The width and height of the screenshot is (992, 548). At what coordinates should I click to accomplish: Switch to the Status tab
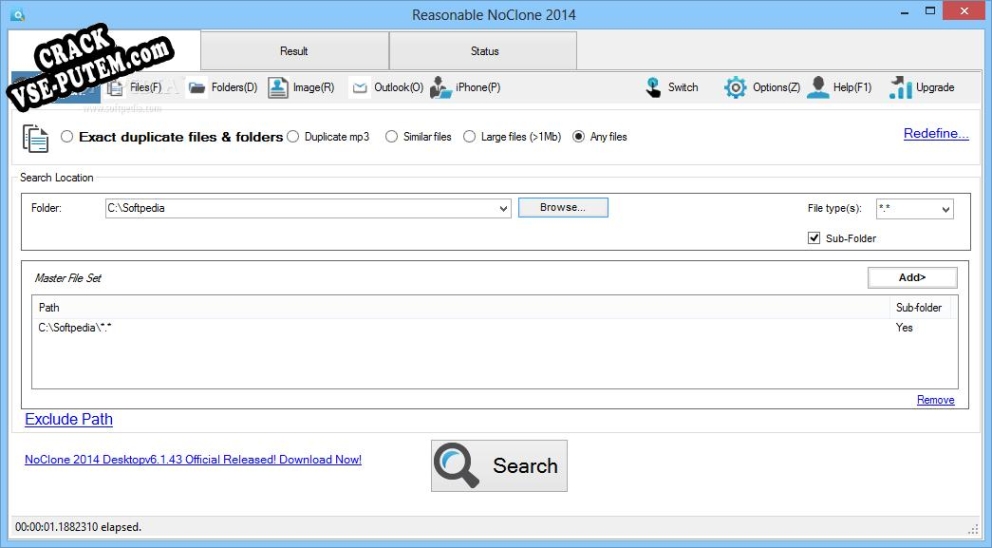tap(484, 51)
